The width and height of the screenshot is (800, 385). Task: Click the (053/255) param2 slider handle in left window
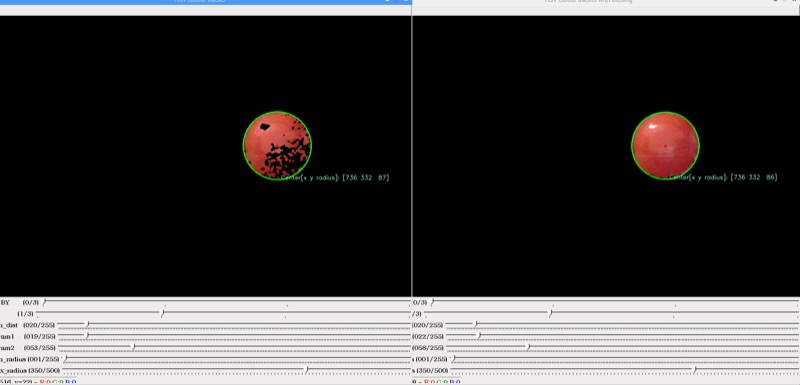point(134,347)
